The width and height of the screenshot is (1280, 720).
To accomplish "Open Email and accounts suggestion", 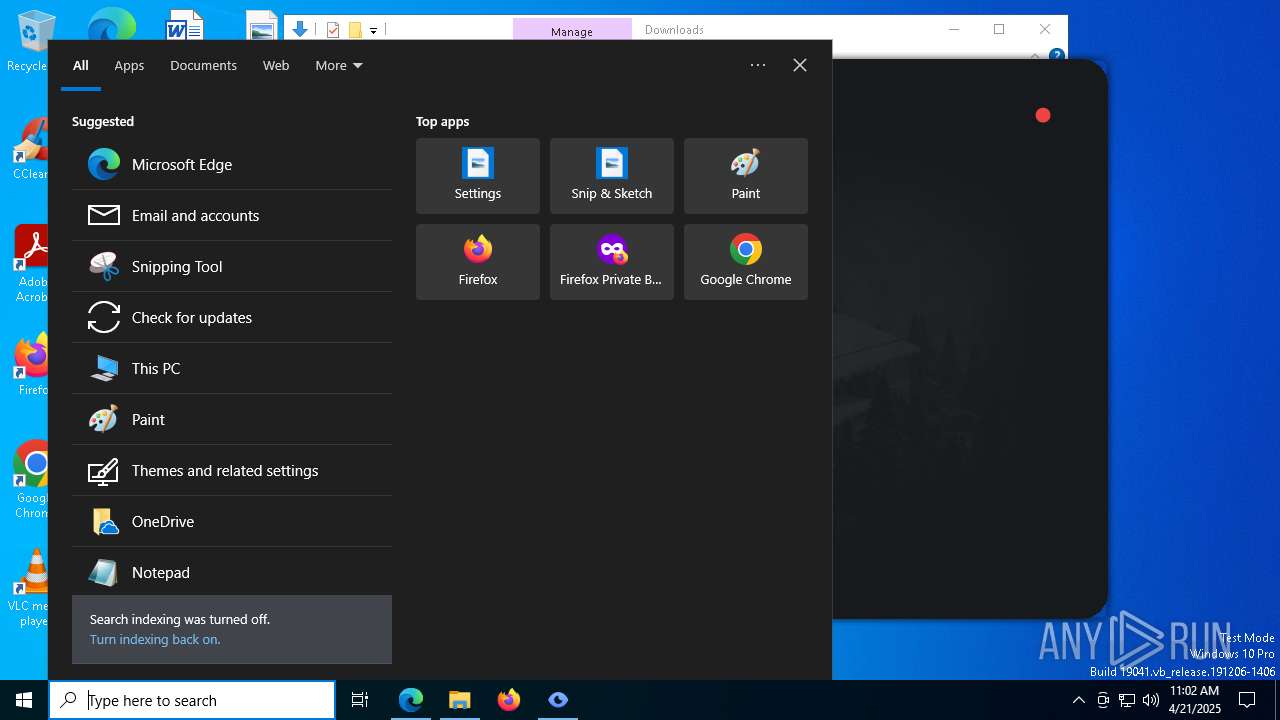I will (x=232, y=215).
